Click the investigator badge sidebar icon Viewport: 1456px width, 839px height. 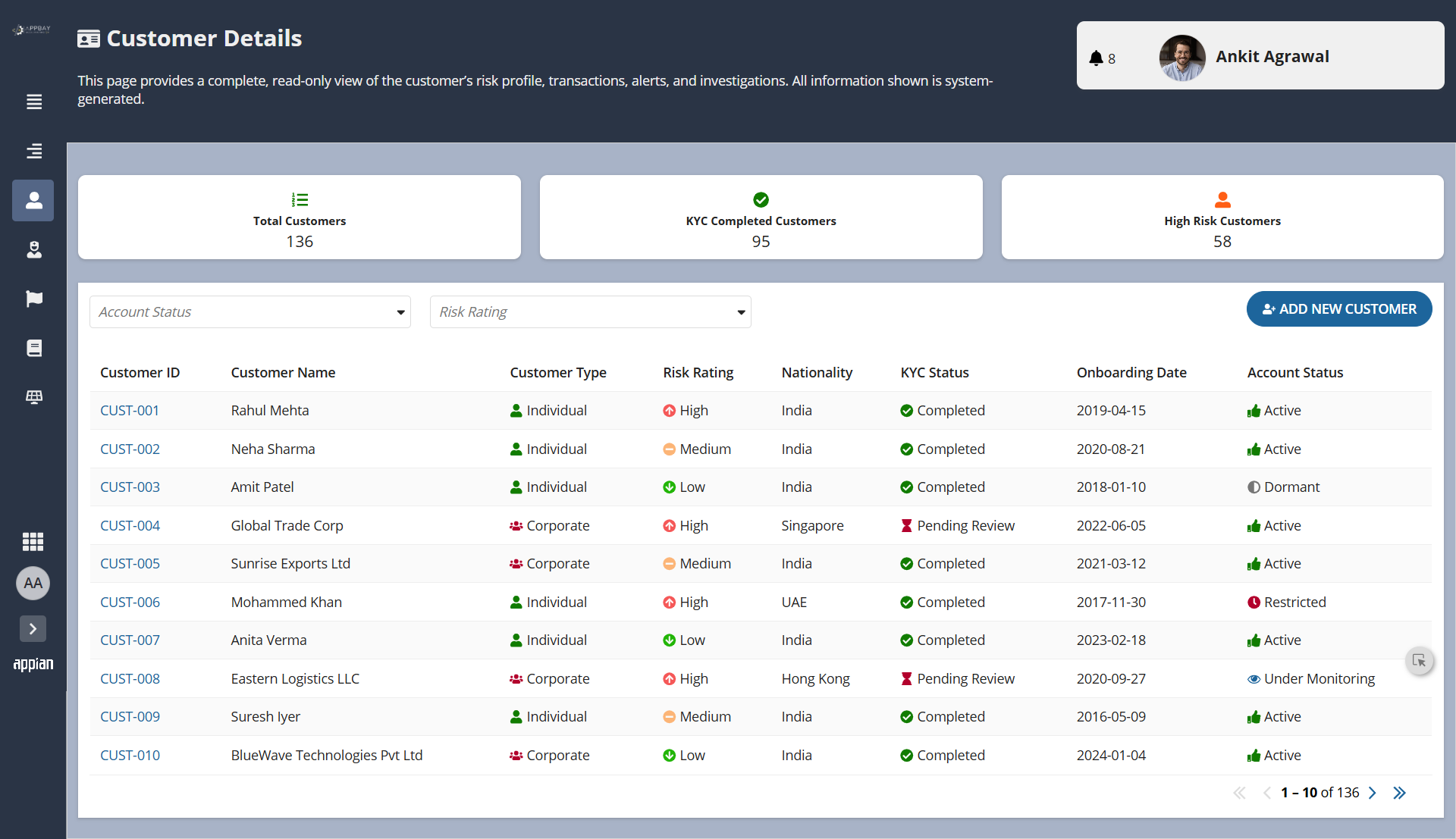tap(34, 249)
